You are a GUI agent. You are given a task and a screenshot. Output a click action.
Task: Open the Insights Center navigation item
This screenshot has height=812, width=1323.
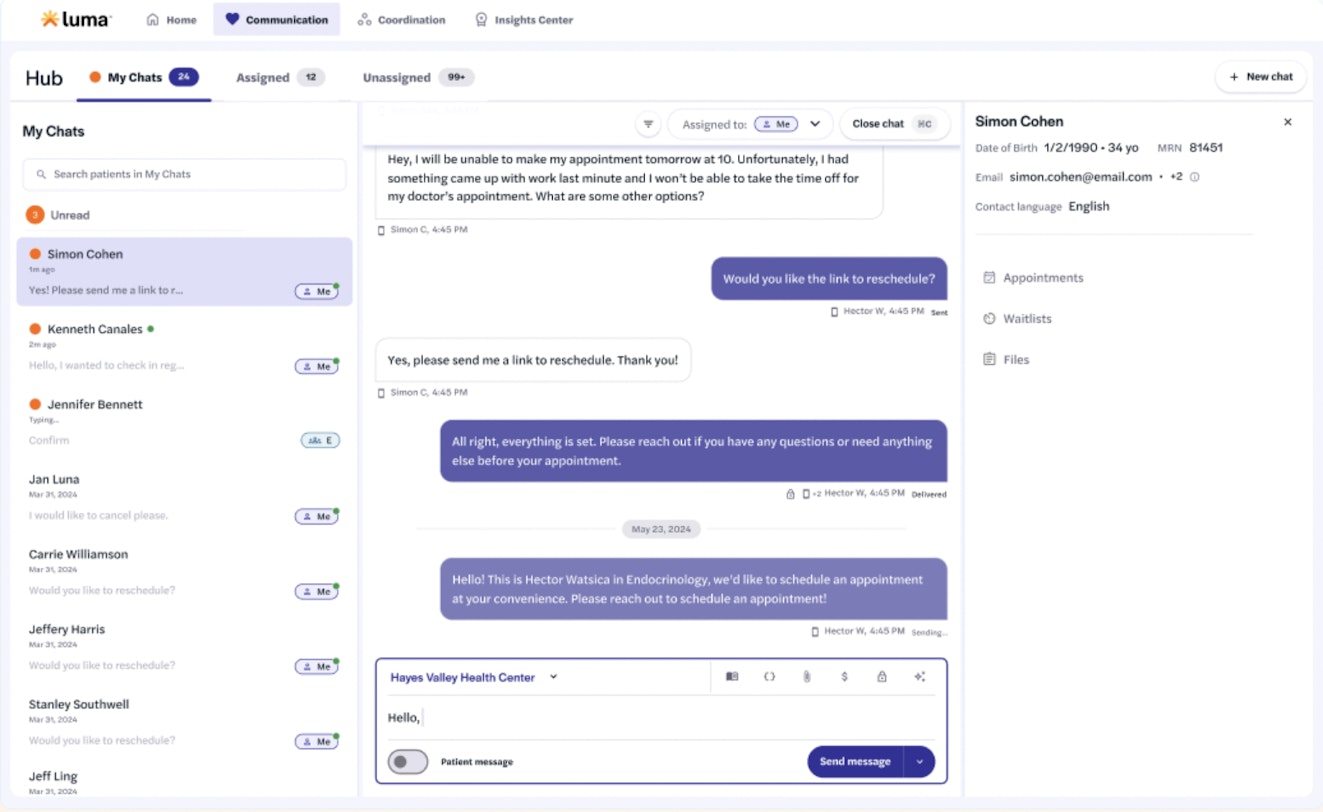click(x=523, y=18)
